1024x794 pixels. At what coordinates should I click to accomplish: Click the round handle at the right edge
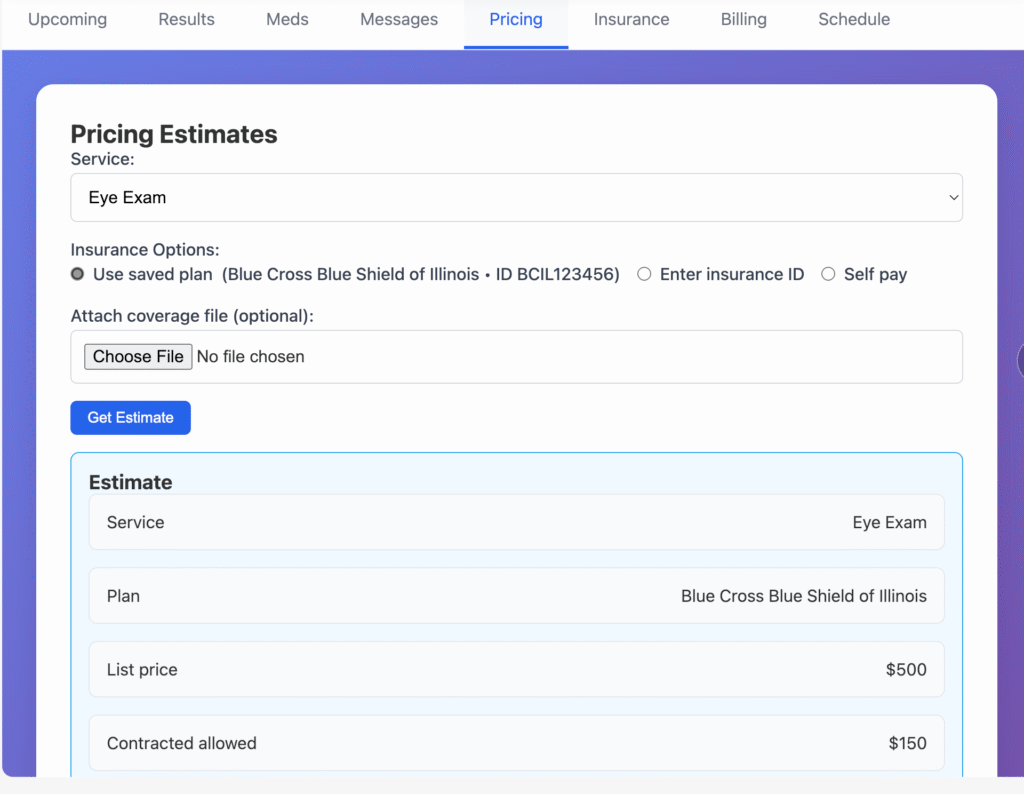1019,360
